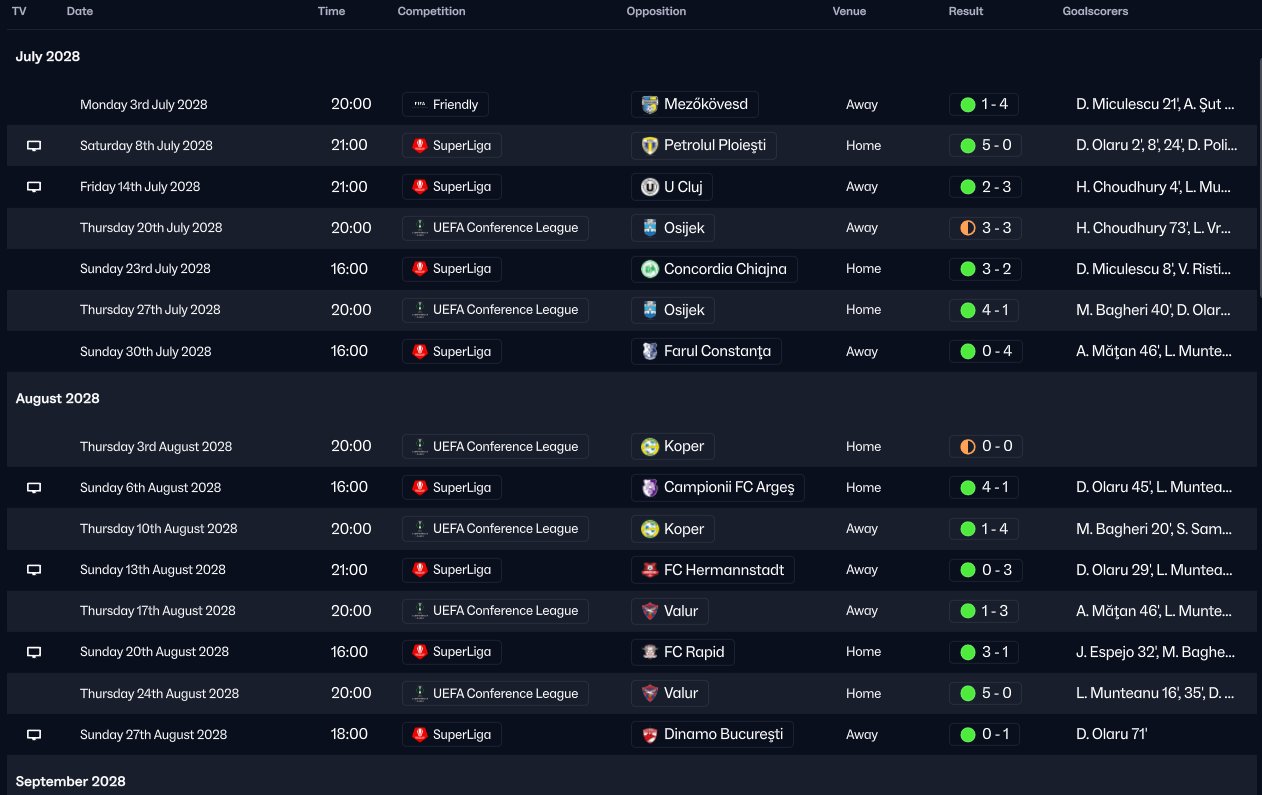Open the 5 - 0 result against Petrolul Ploiești
This screenshot has height=795, width=1262.
pyautogui.click(x=984, y=146)
